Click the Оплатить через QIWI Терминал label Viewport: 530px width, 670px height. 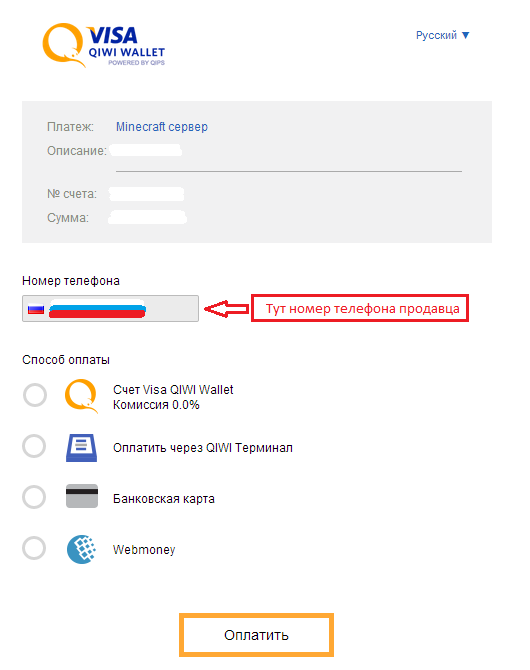point(203,448)
